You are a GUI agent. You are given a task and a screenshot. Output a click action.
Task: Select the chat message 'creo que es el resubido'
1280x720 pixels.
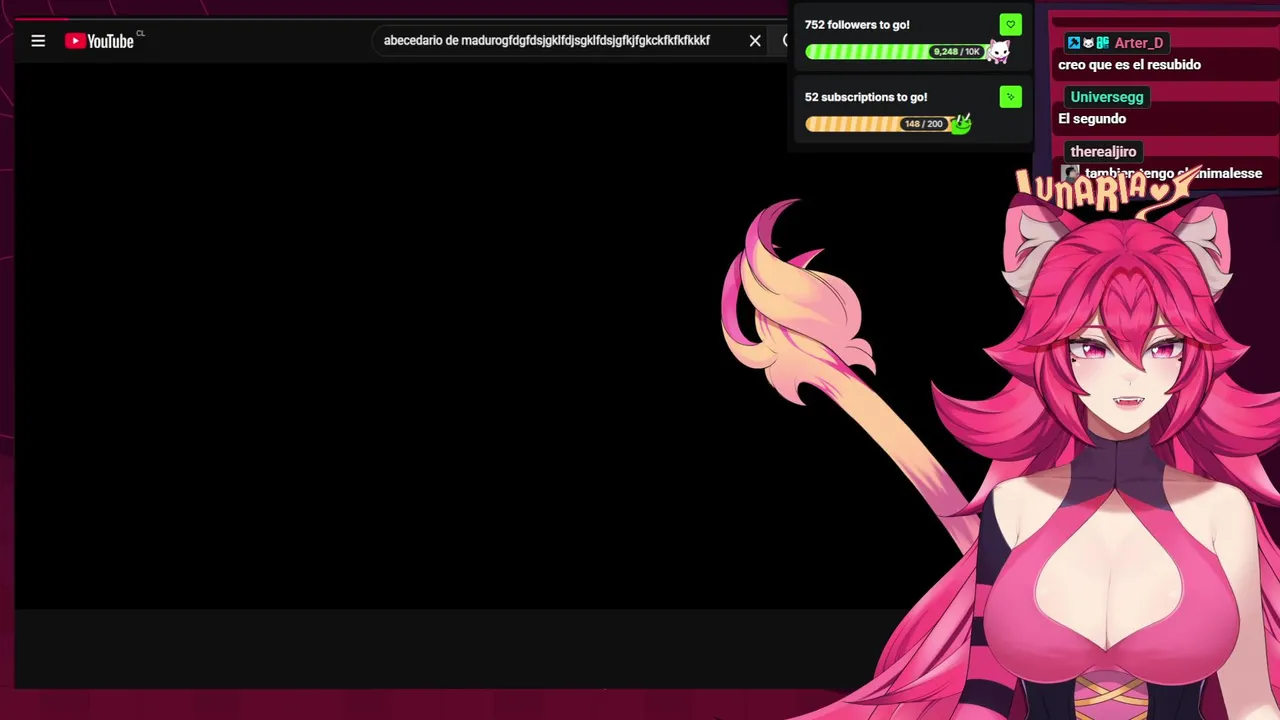[x=1129, y=65]
